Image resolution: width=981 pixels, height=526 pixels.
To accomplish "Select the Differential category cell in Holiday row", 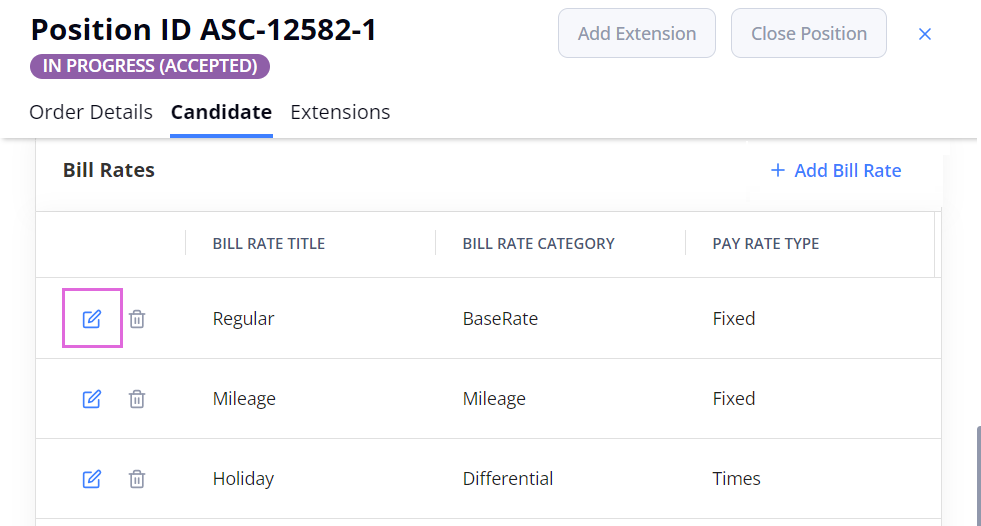I will (508, 478).
